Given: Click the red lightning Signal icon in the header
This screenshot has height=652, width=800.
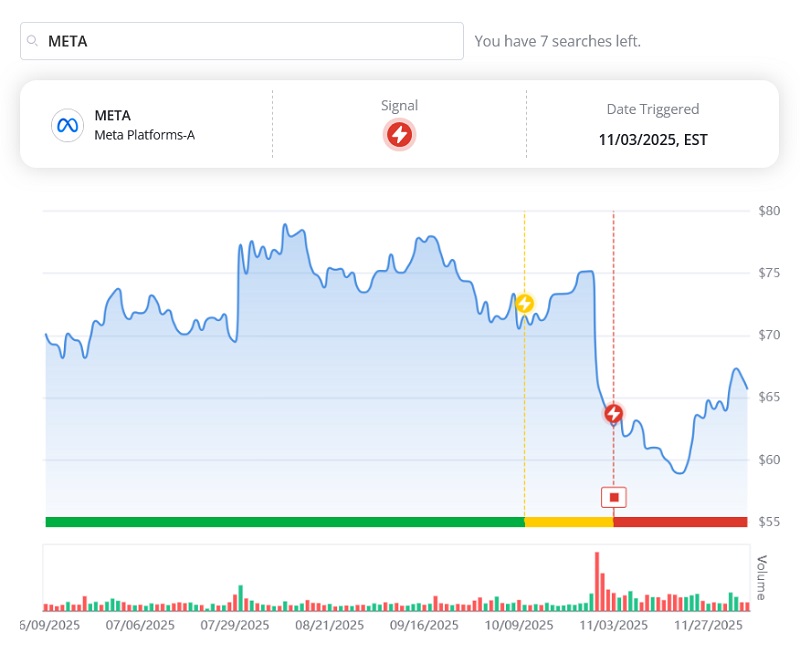Looking at the screenshot, I should (x=399, y=131).
